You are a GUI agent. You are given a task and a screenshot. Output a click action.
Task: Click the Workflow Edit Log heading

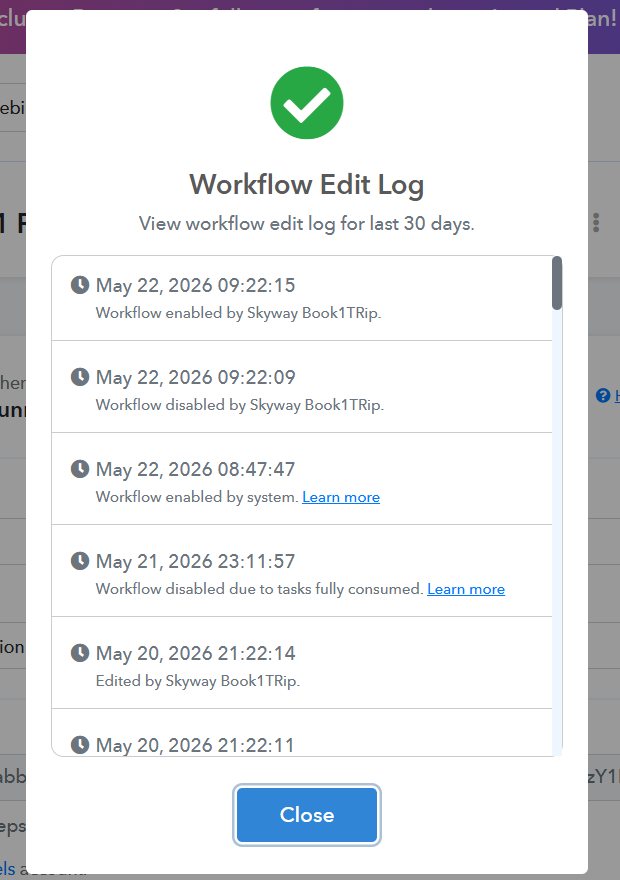click(x=307, y=185)
